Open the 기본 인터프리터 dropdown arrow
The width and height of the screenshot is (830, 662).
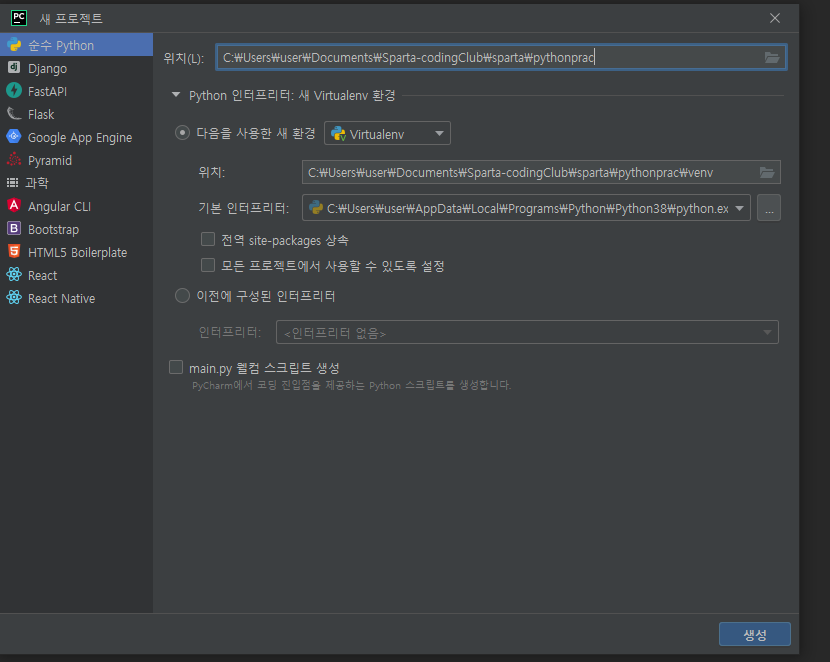739,208
